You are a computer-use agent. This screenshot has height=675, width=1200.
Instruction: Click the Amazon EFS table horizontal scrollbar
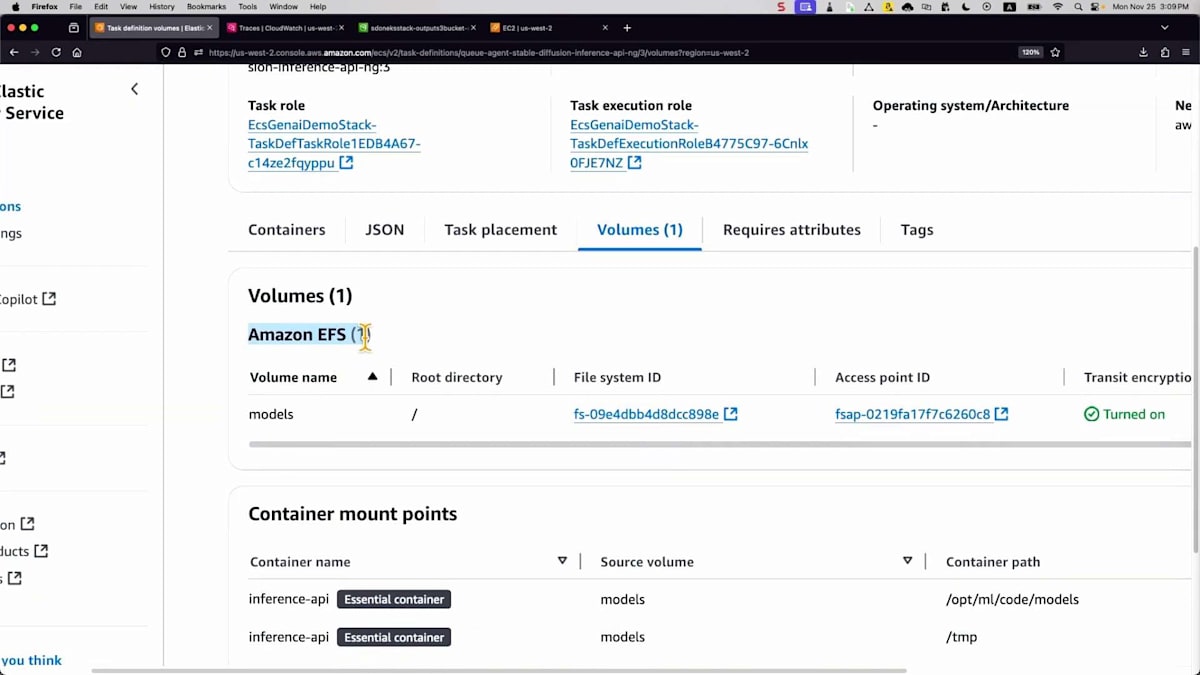(720, 444)
